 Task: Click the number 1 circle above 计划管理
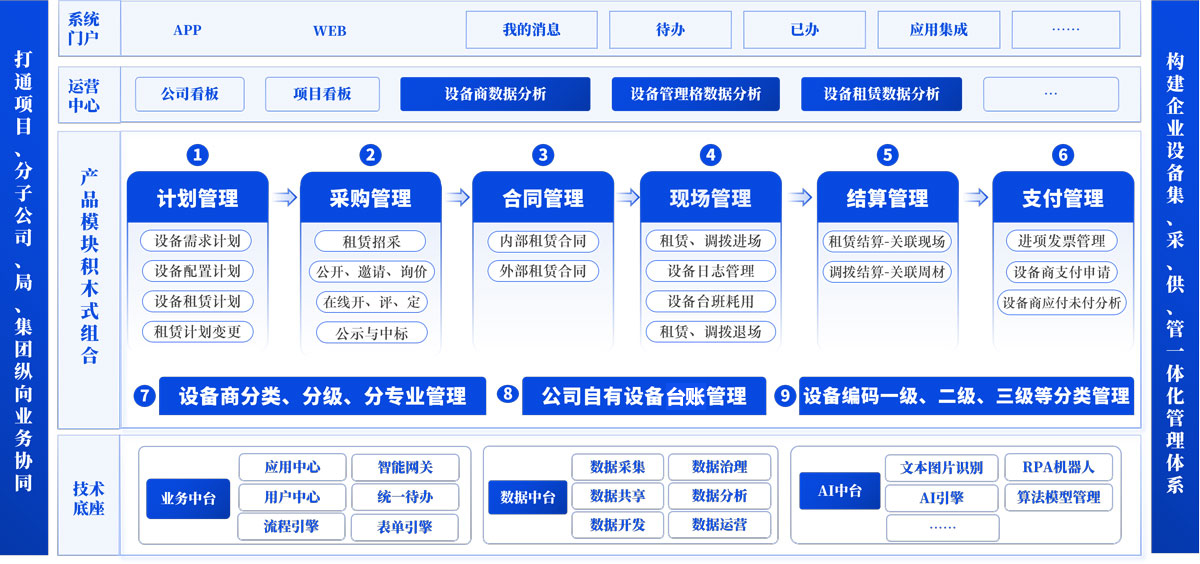198,155
